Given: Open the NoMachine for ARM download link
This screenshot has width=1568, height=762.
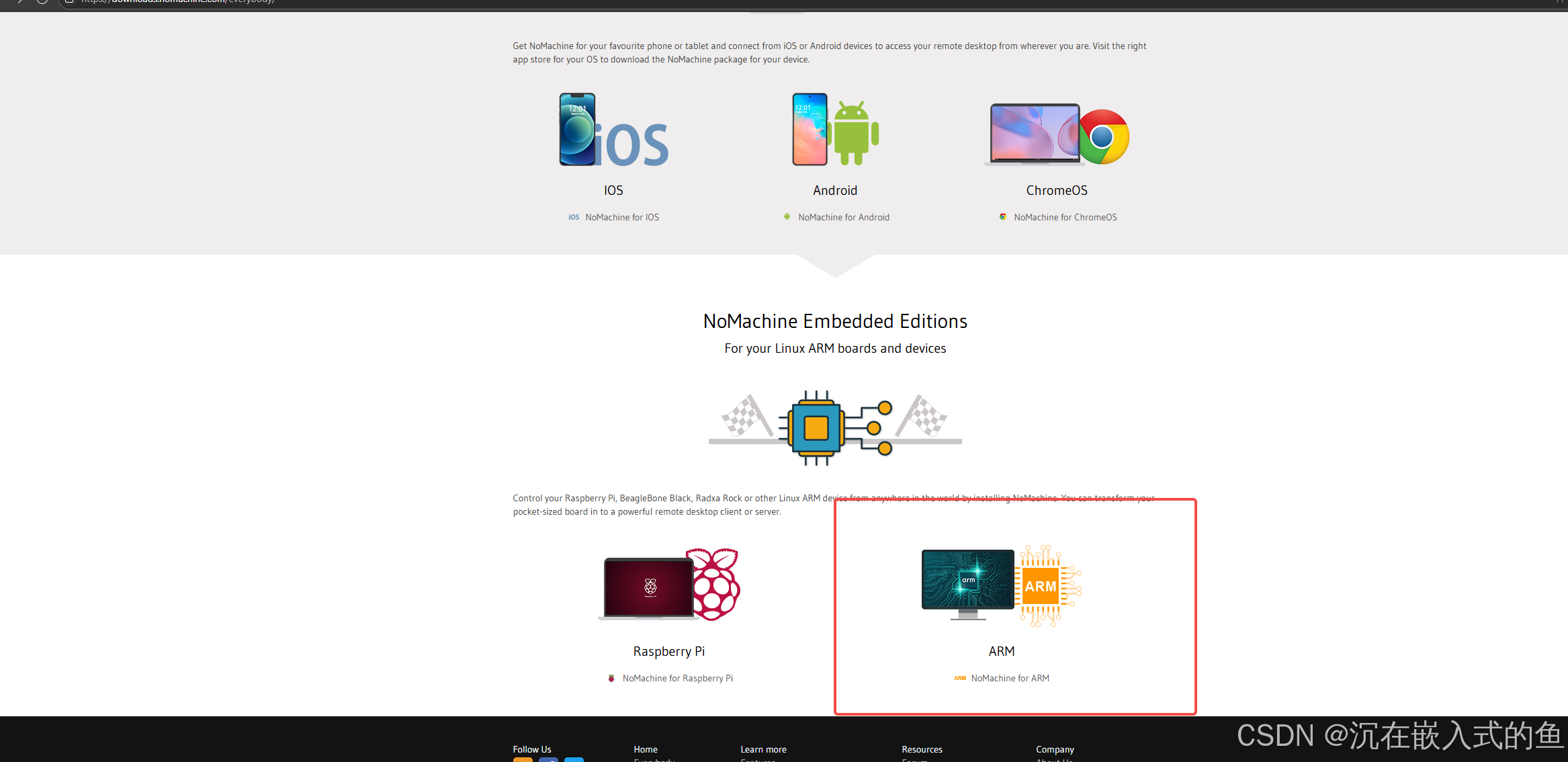Looking at the screenshot, I should (1010, 678).
